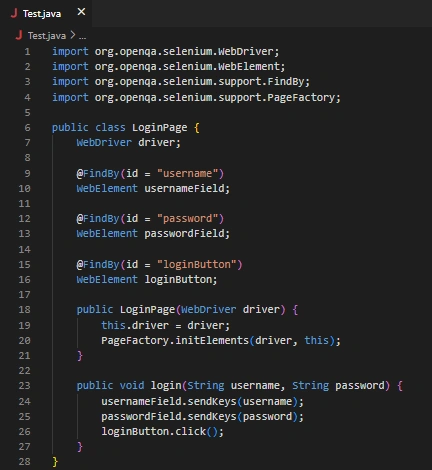Click the closing brace on line 27
The image size is (432, 470).
pos(80,447)
